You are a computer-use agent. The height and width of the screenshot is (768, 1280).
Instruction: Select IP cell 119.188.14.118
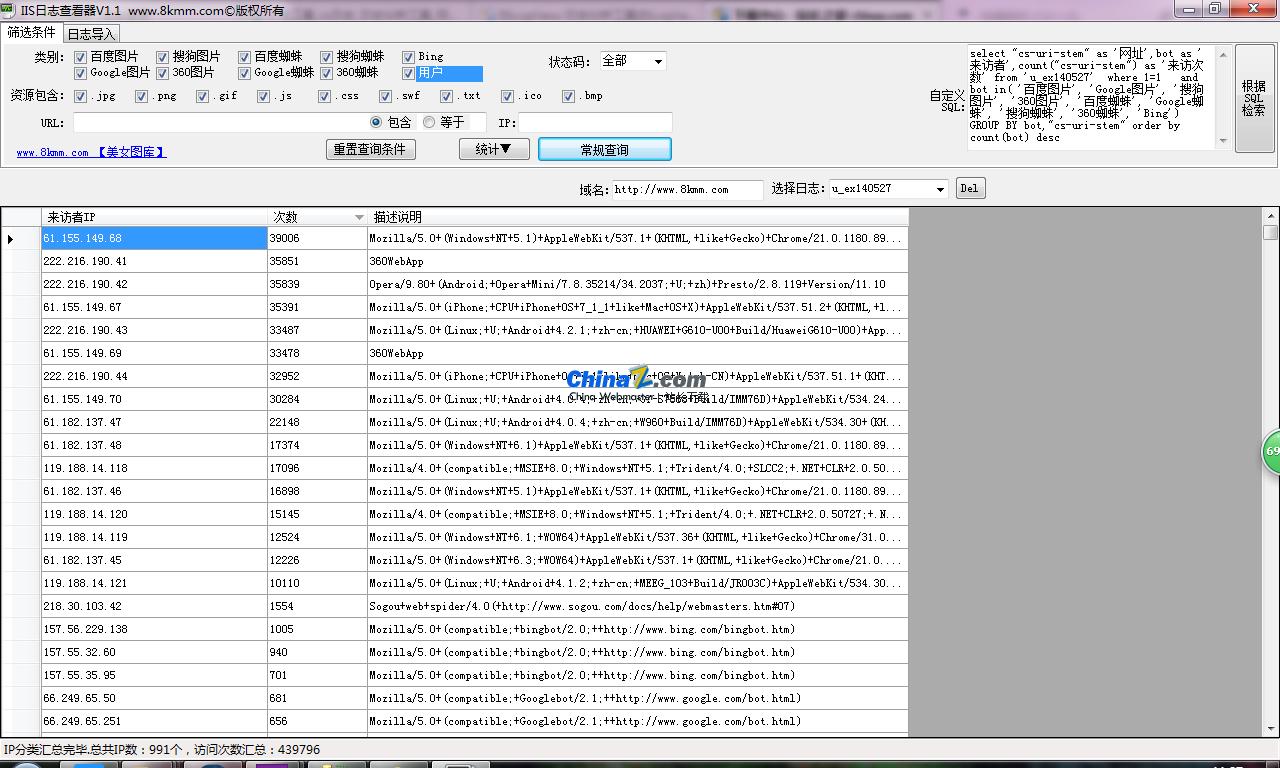pos(154,468)
